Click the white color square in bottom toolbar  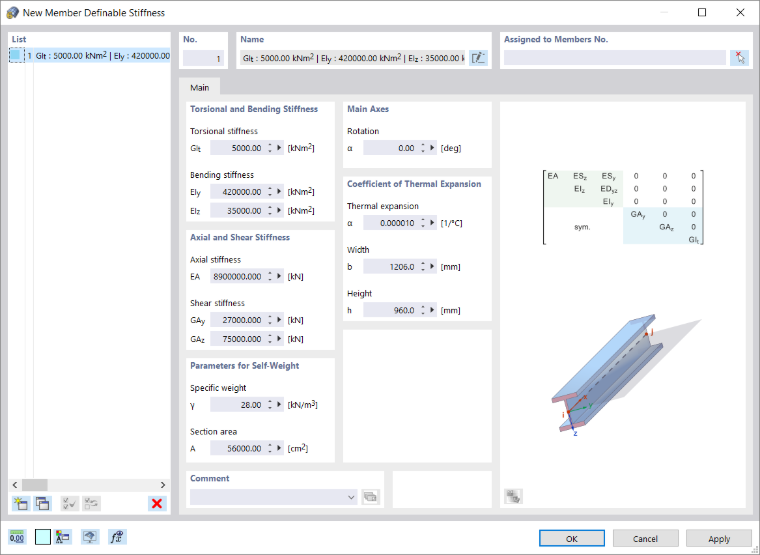pyautogui.click(x=43, y=537)
